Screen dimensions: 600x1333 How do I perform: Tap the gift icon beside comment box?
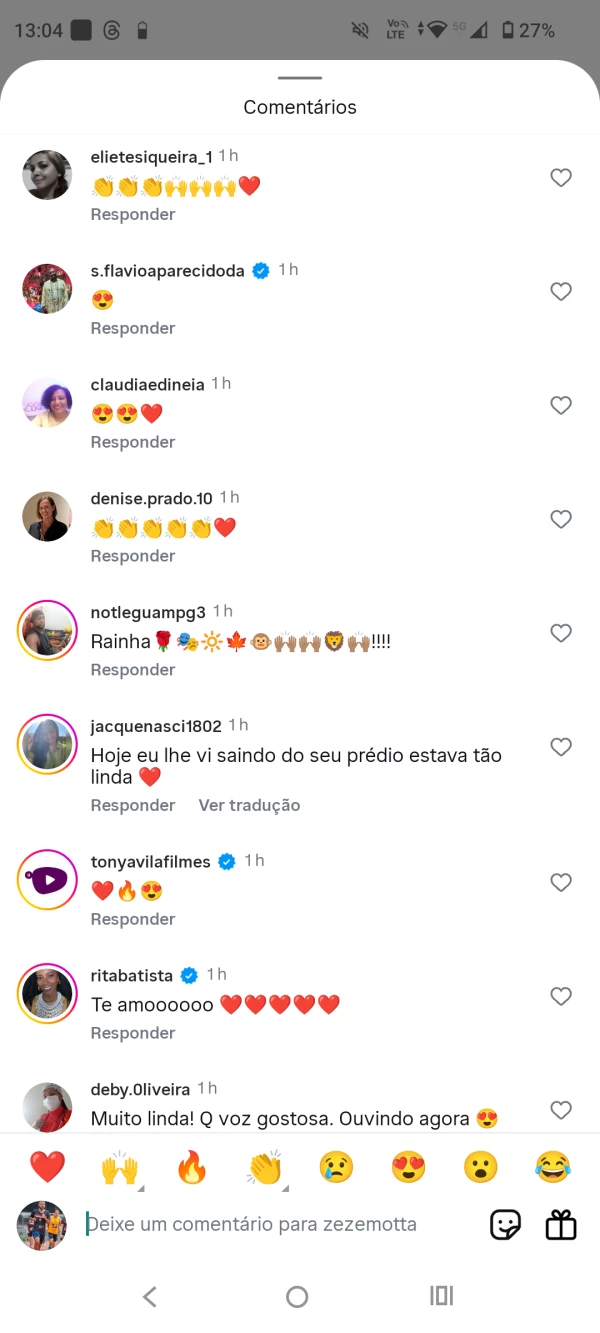561,1224
